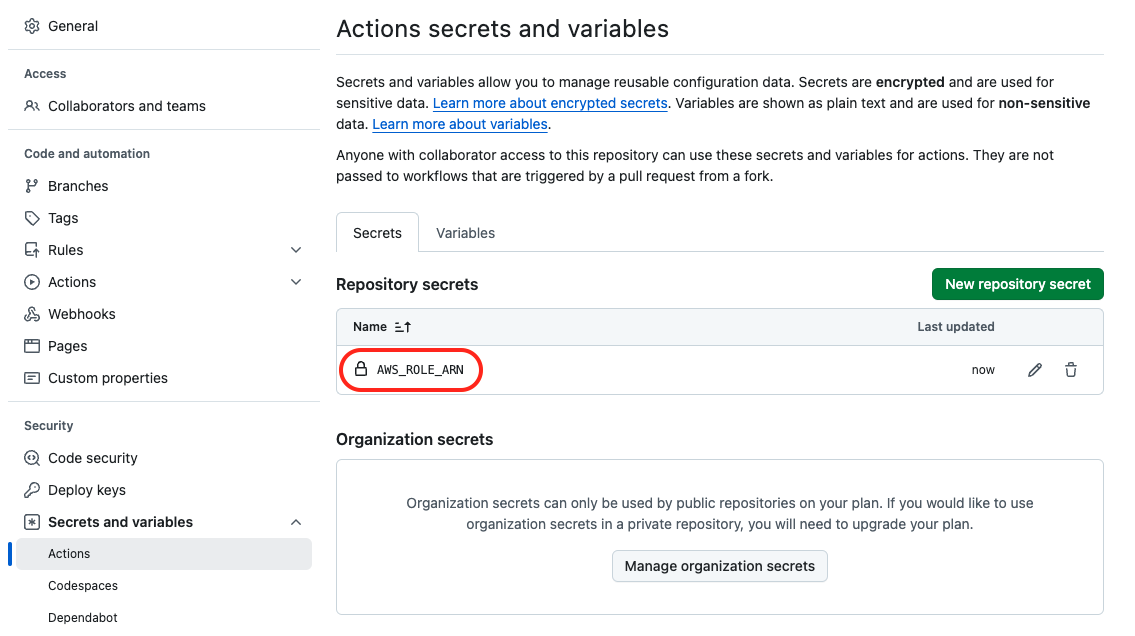This screenshot has height=636, width=1135.
Task: Open General settings via gear icon
Action: [29, 25]
